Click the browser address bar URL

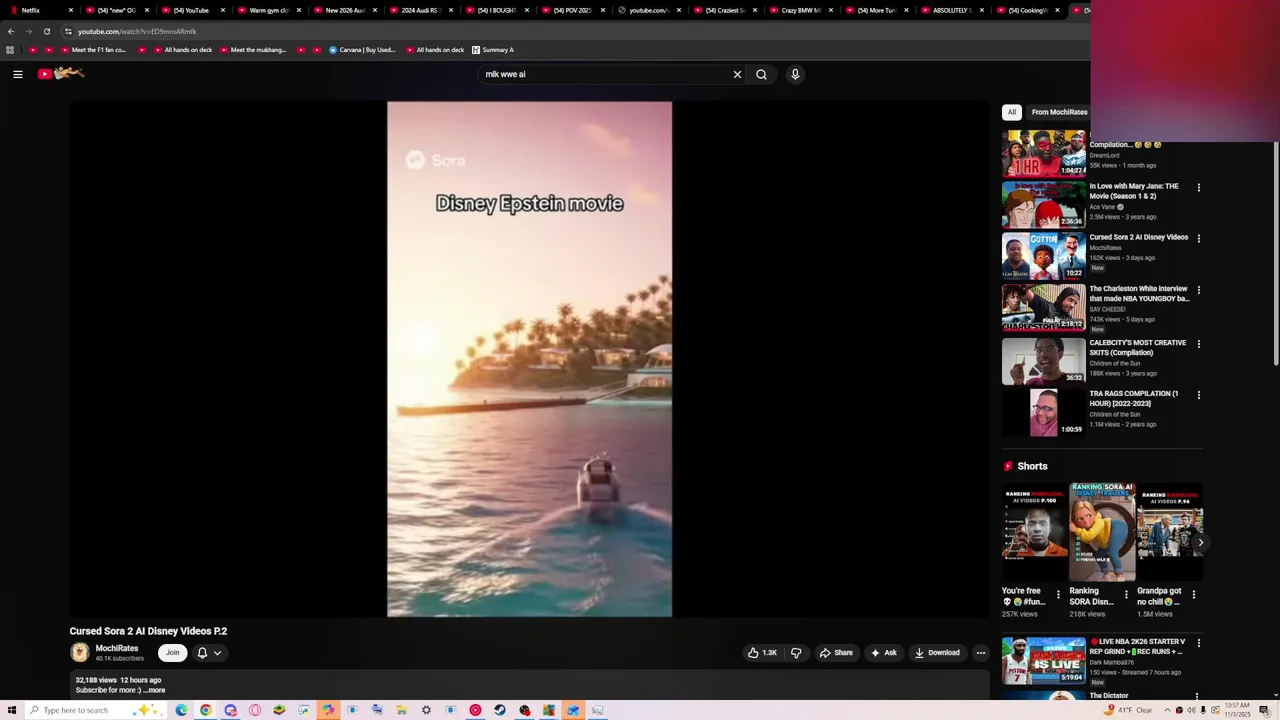(137, 31)
